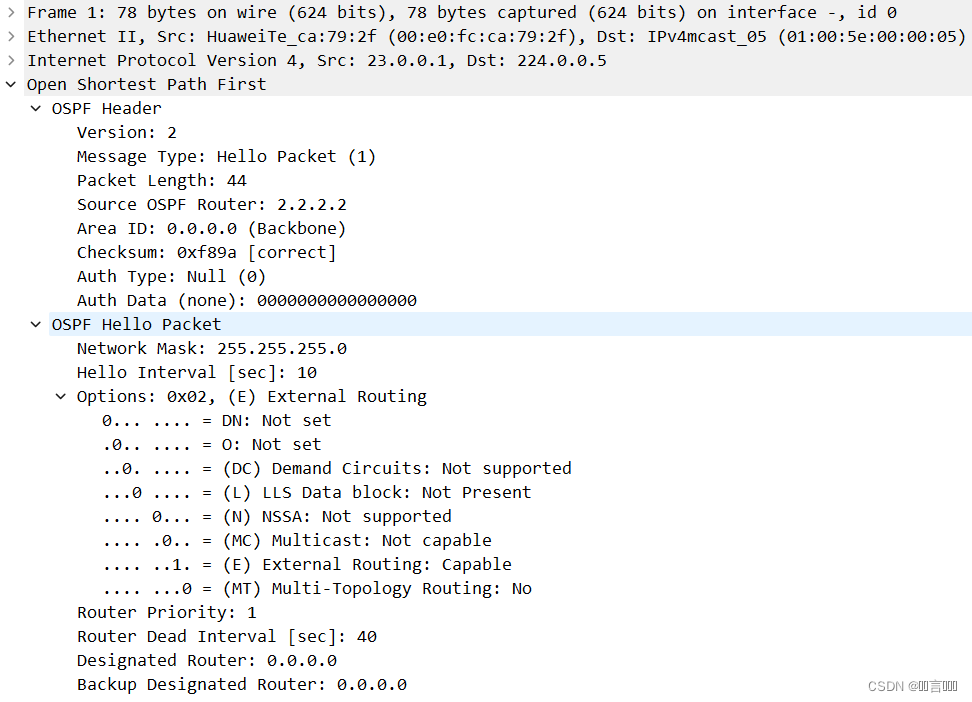This screenshot has width=972, height=702.
Task: Collapse the OSPF Header subtree
Action: [x=36, y=108]
